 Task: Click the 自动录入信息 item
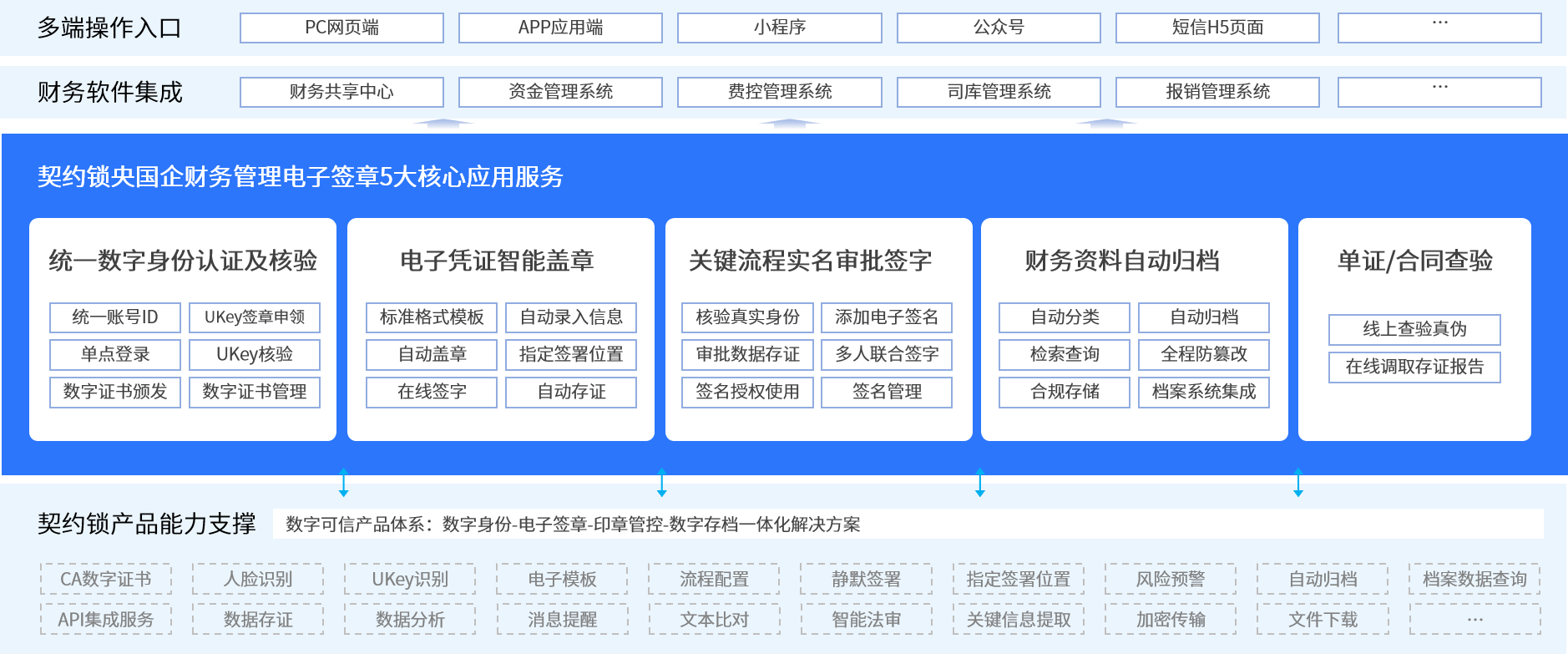click(571, 317)
